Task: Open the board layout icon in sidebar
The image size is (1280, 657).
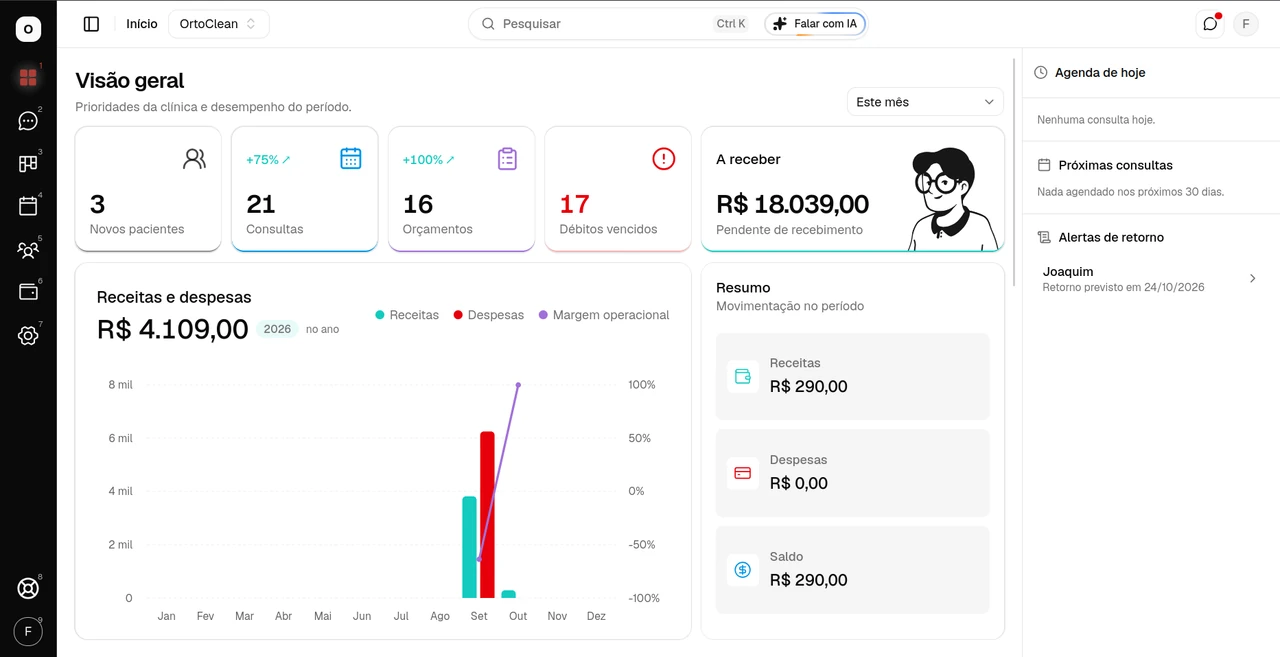Action: (28, 164)
